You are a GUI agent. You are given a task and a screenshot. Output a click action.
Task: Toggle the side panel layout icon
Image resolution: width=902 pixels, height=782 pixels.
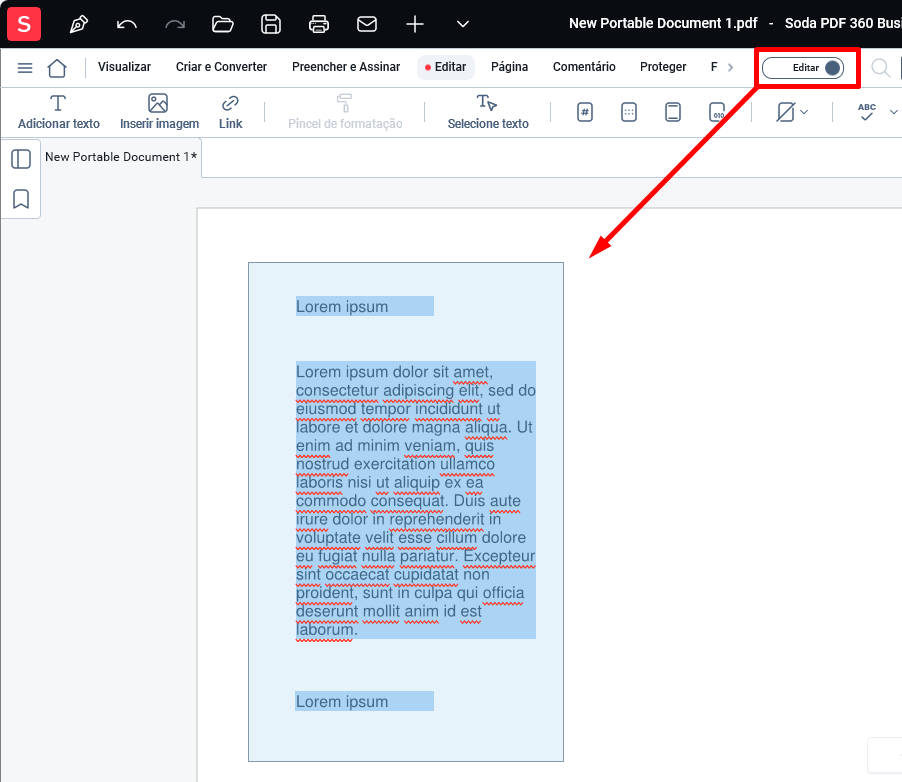21,159
